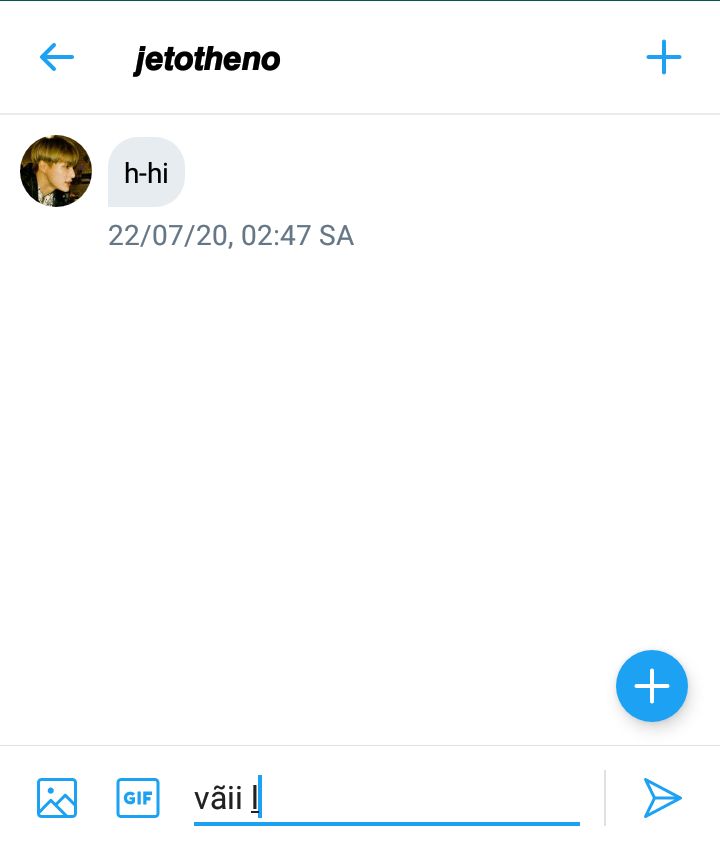Tap the 22/07/20, 02:47 SA timestamp
The height and width of the screenshot is (849, 720).
(231, 236)
